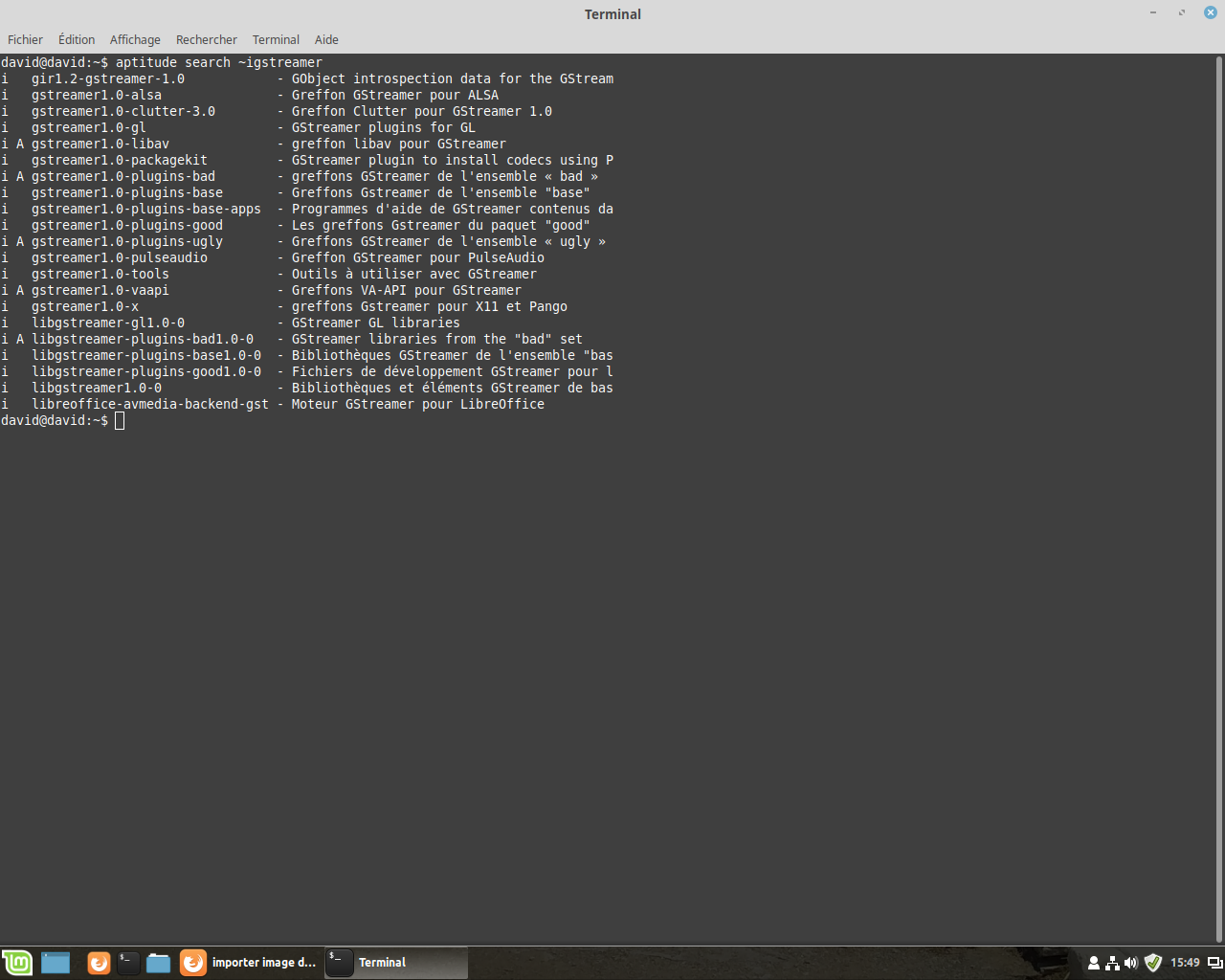The width and height of the screenshot is (1225, 980).
Task: Click the "gstreamer1.0-libav" package name
Action: pyautogui.click(x=100, y=144)
